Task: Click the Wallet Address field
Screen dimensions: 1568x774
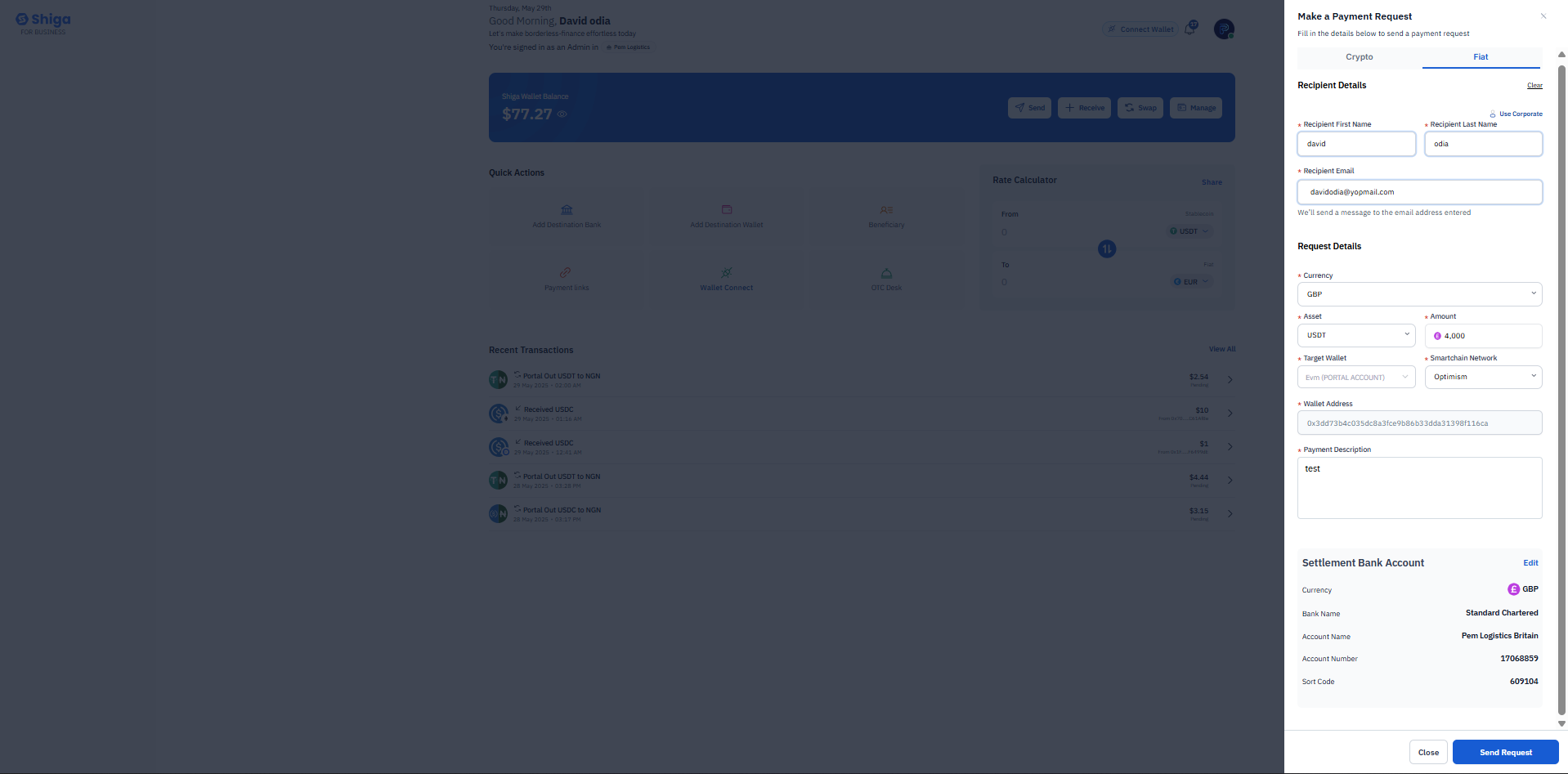Action: tap(1419, 423)
